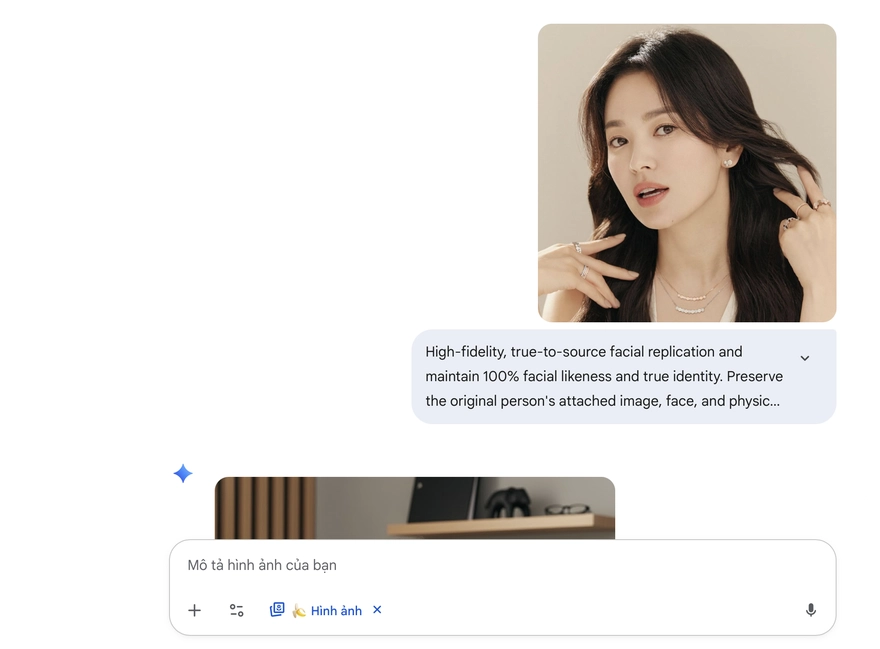Screen dimensions: 880x649
Task: Click the image stack icon in chip
Action: tap(277, 610)
